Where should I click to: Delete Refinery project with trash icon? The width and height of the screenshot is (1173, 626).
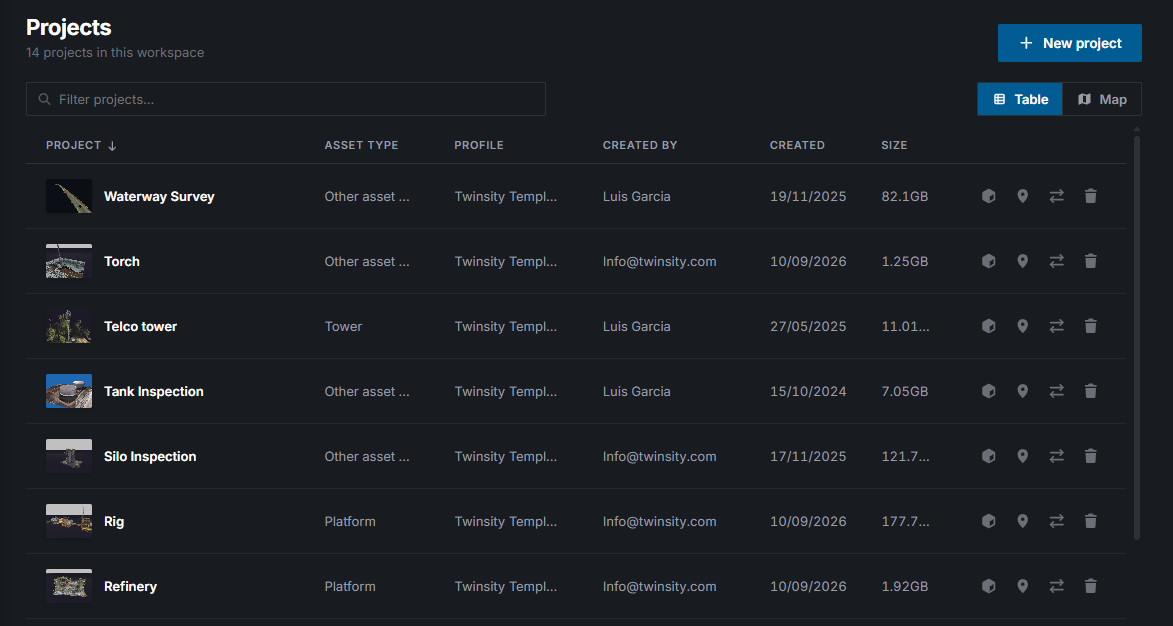coord(1091,586)
